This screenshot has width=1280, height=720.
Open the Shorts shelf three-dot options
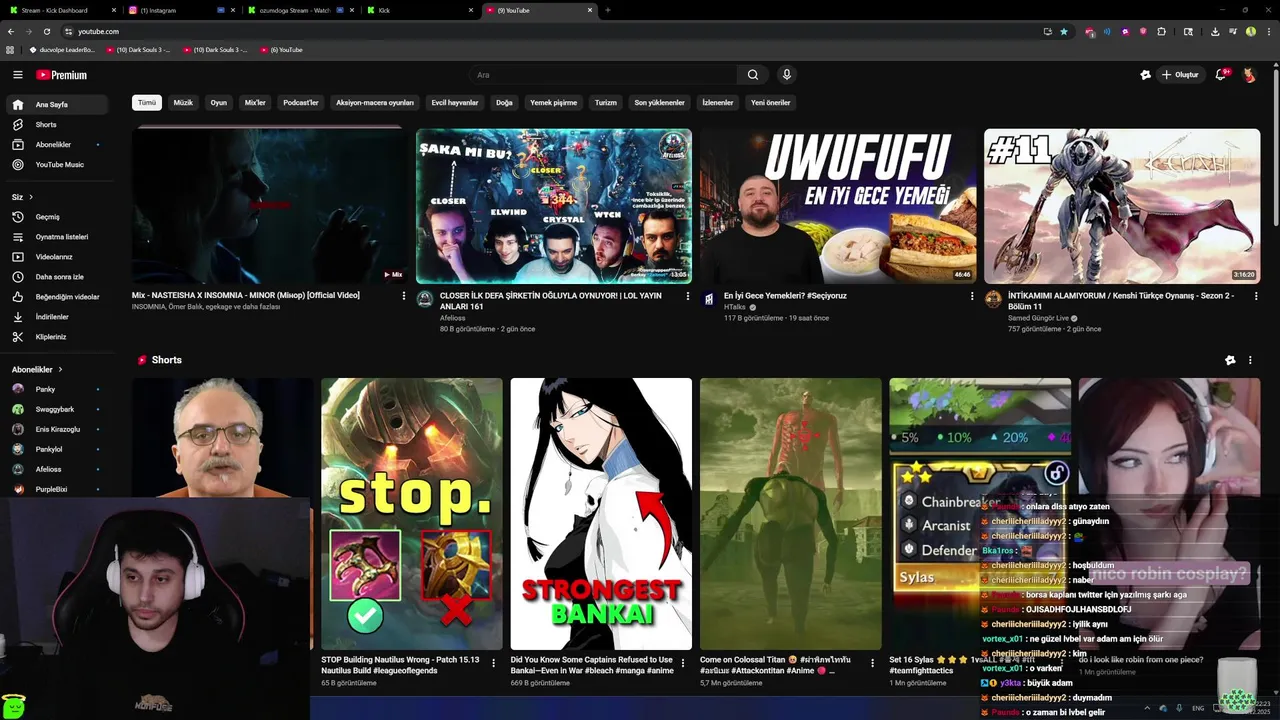point(1250,360)
